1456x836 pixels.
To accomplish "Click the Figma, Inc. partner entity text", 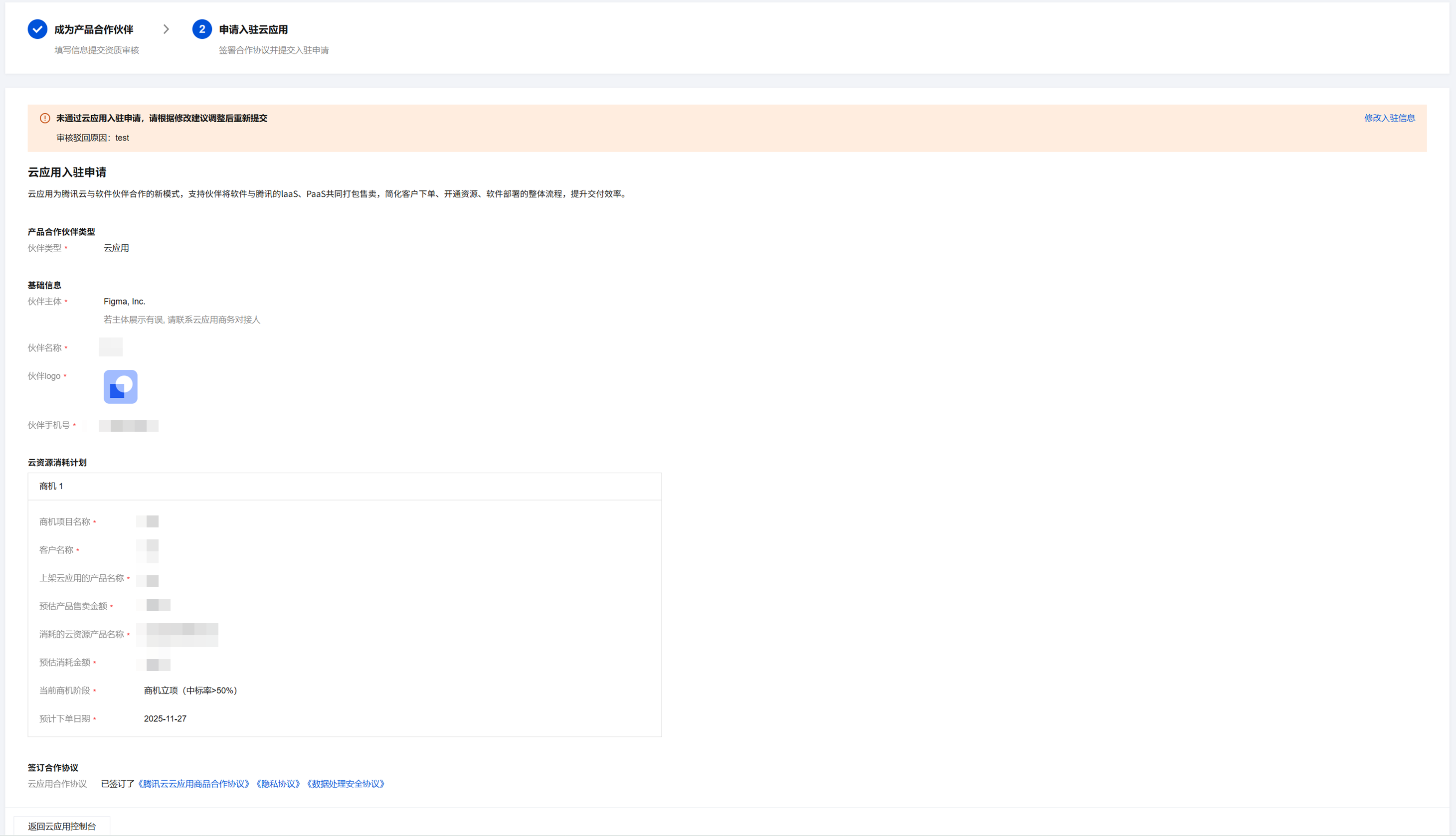I will tap(124, 302).
